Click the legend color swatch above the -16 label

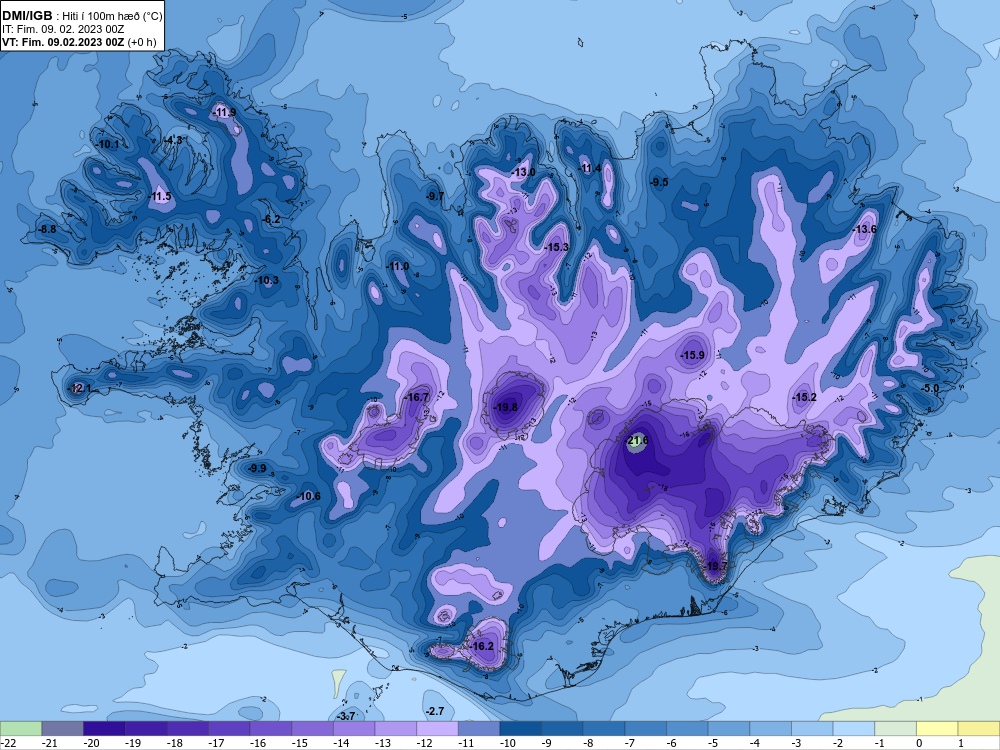click(x=271, y=728)
